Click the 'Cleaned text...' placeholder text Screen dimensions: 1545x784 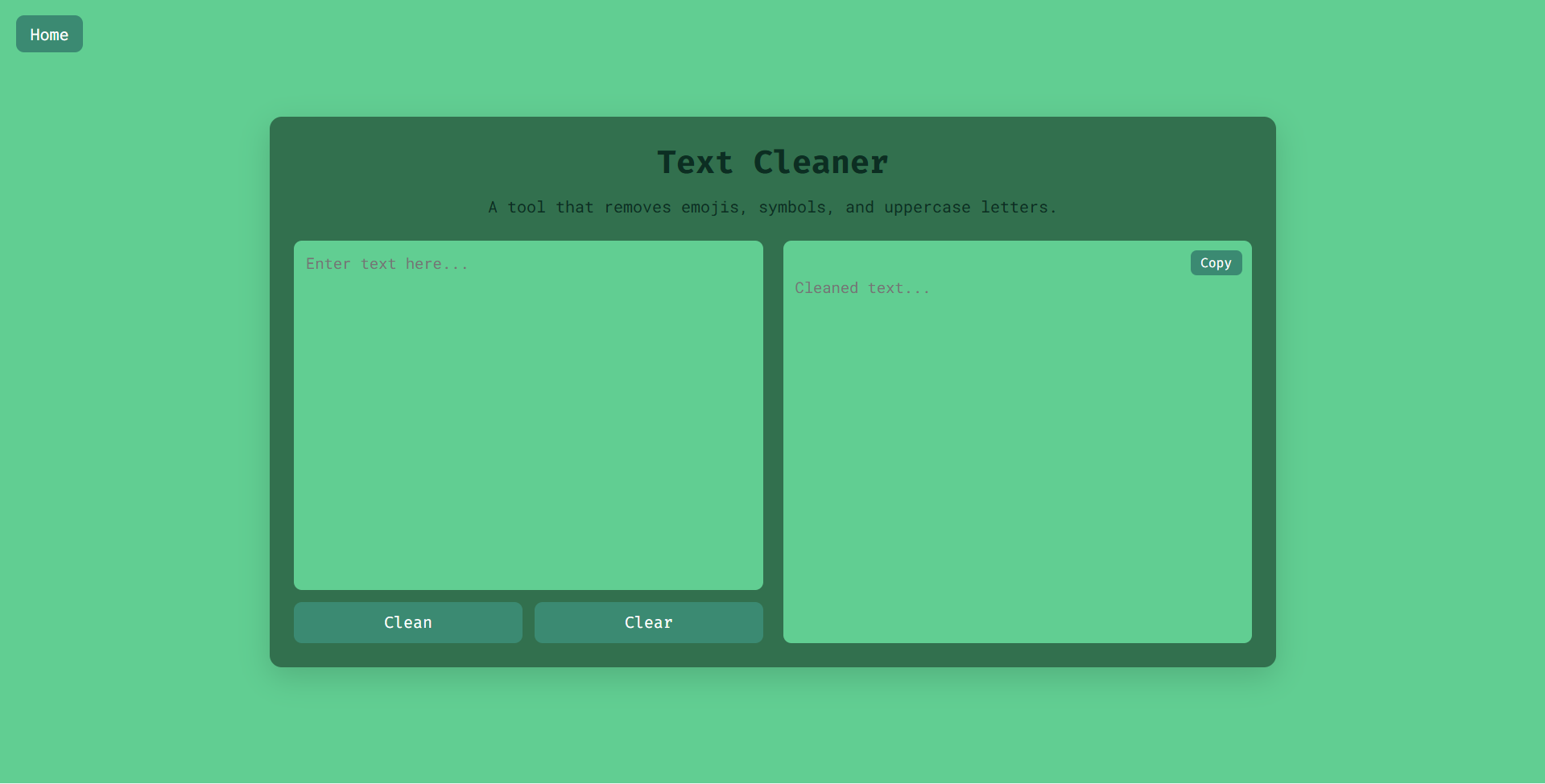(x=862, y=288)
